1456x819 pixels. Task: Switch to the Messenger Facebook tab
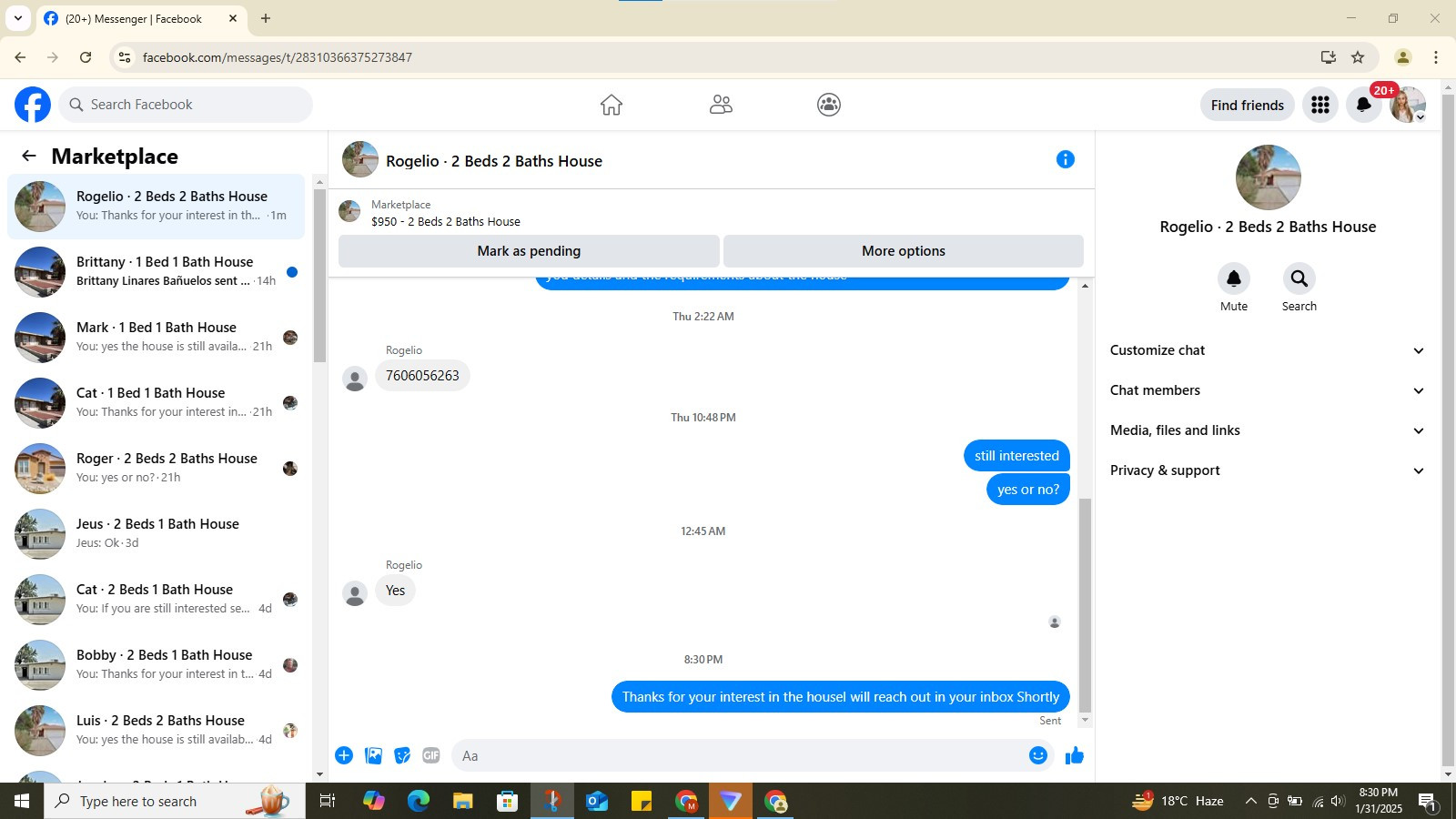click(x=141, y=18)
